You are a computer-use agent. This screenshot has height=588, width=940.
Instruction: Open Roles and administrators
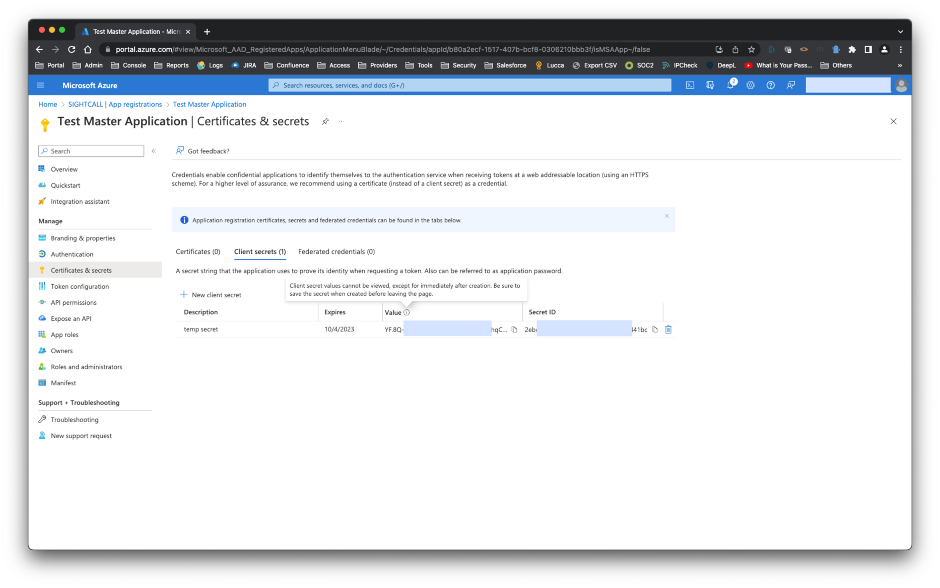click(x=86, y=367)
